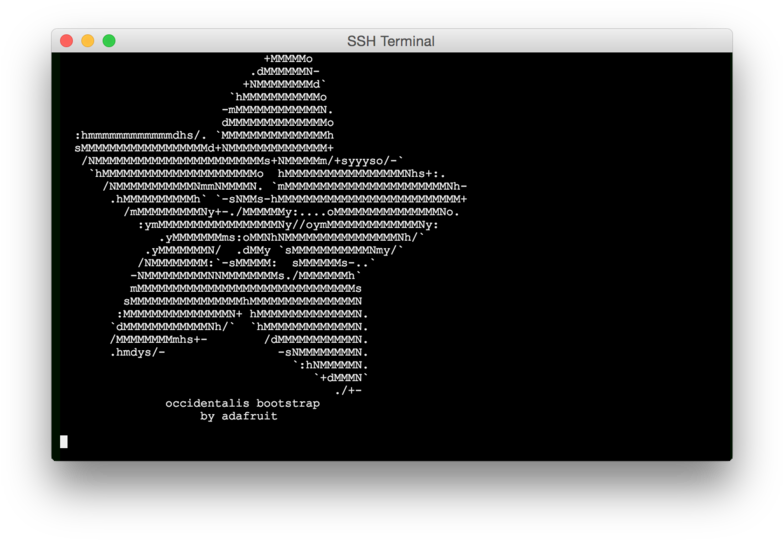Viewport: 783px width, 540px height.
Task: Click the '`:hNMMMMMN.' ASCII line
Action: [x=331, y=365]
